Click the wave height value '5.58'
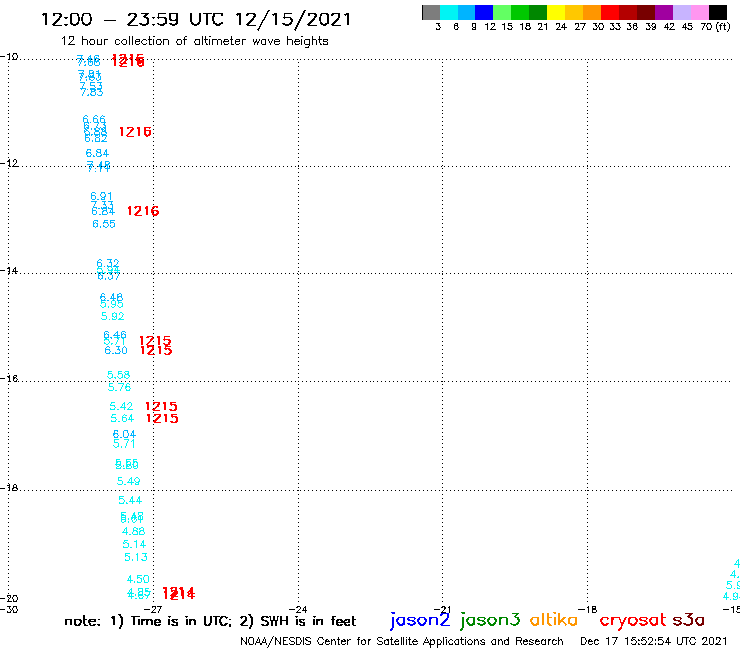Image resolution: width=740 pixels, height=650 pixels. point(118,375)
